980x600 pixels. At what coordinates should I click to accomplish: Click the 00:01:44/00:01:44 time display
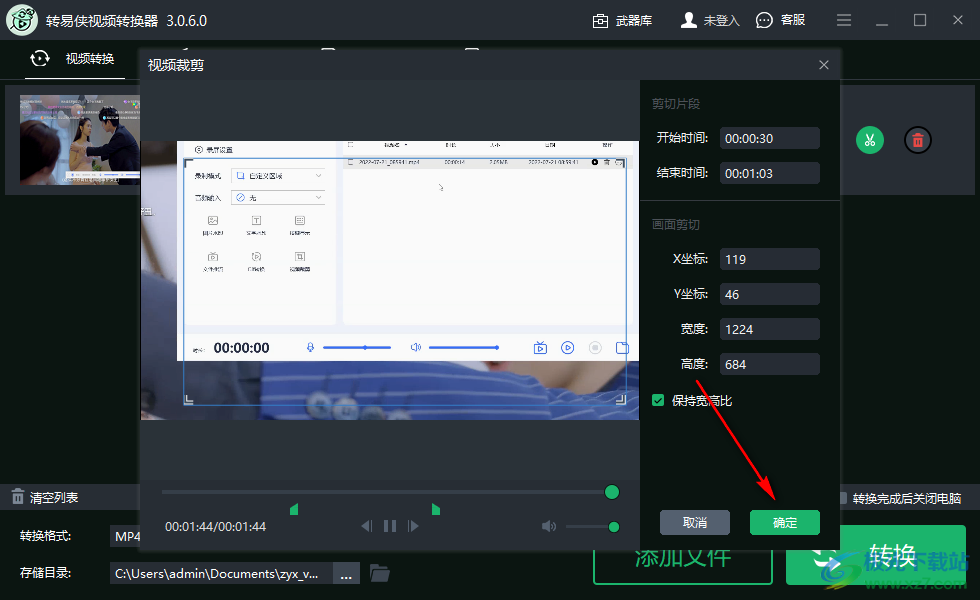(215, 527)
